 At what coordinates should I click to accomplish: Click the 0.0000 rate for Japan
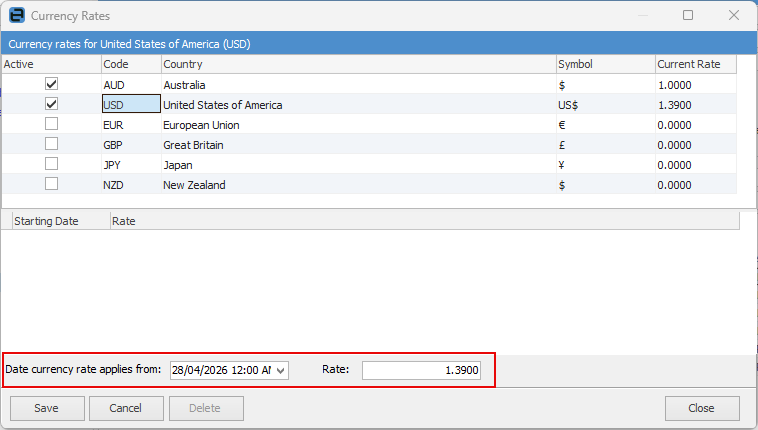coord(696,165)
